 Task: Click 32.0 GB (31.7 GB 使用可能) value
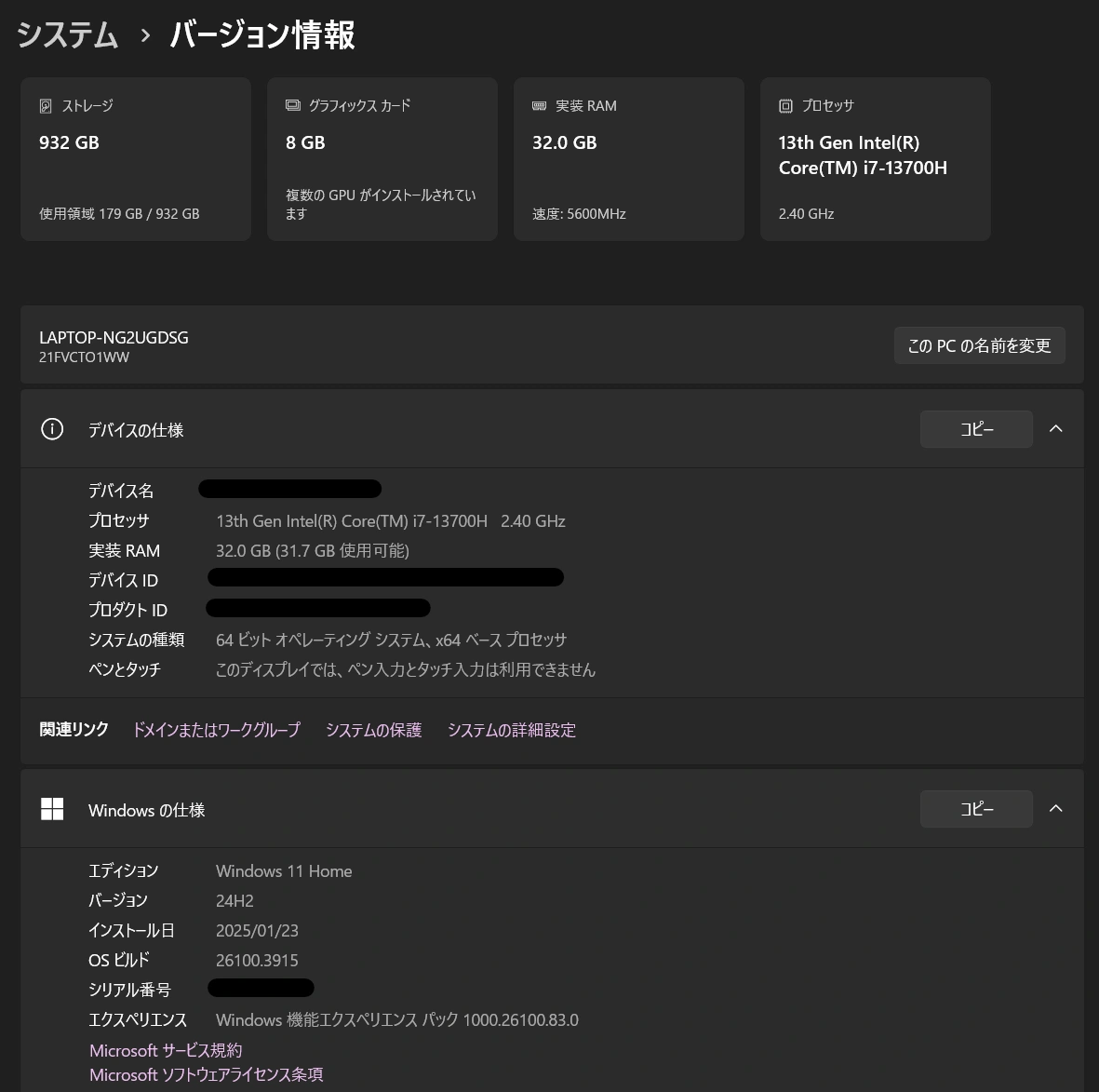pyautogui.click(x=313, y=550)
